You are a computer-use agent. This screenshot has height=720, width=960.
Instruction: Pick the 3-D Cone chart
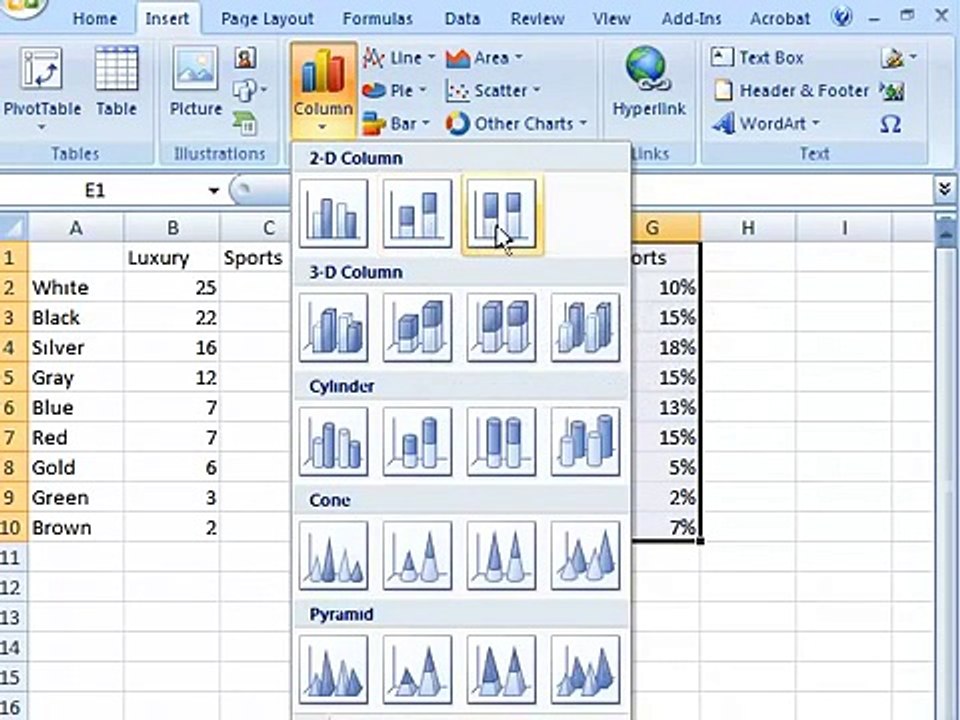pos(585,555)
